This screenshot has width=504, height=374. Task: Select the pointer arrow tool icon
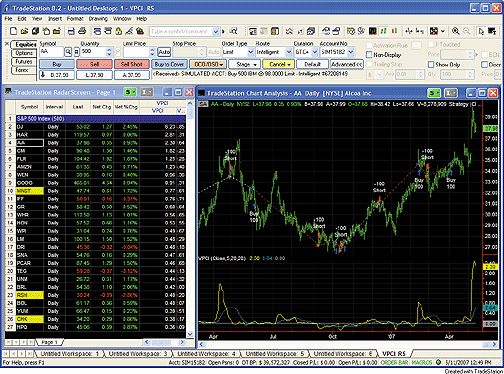pos(481,31)
